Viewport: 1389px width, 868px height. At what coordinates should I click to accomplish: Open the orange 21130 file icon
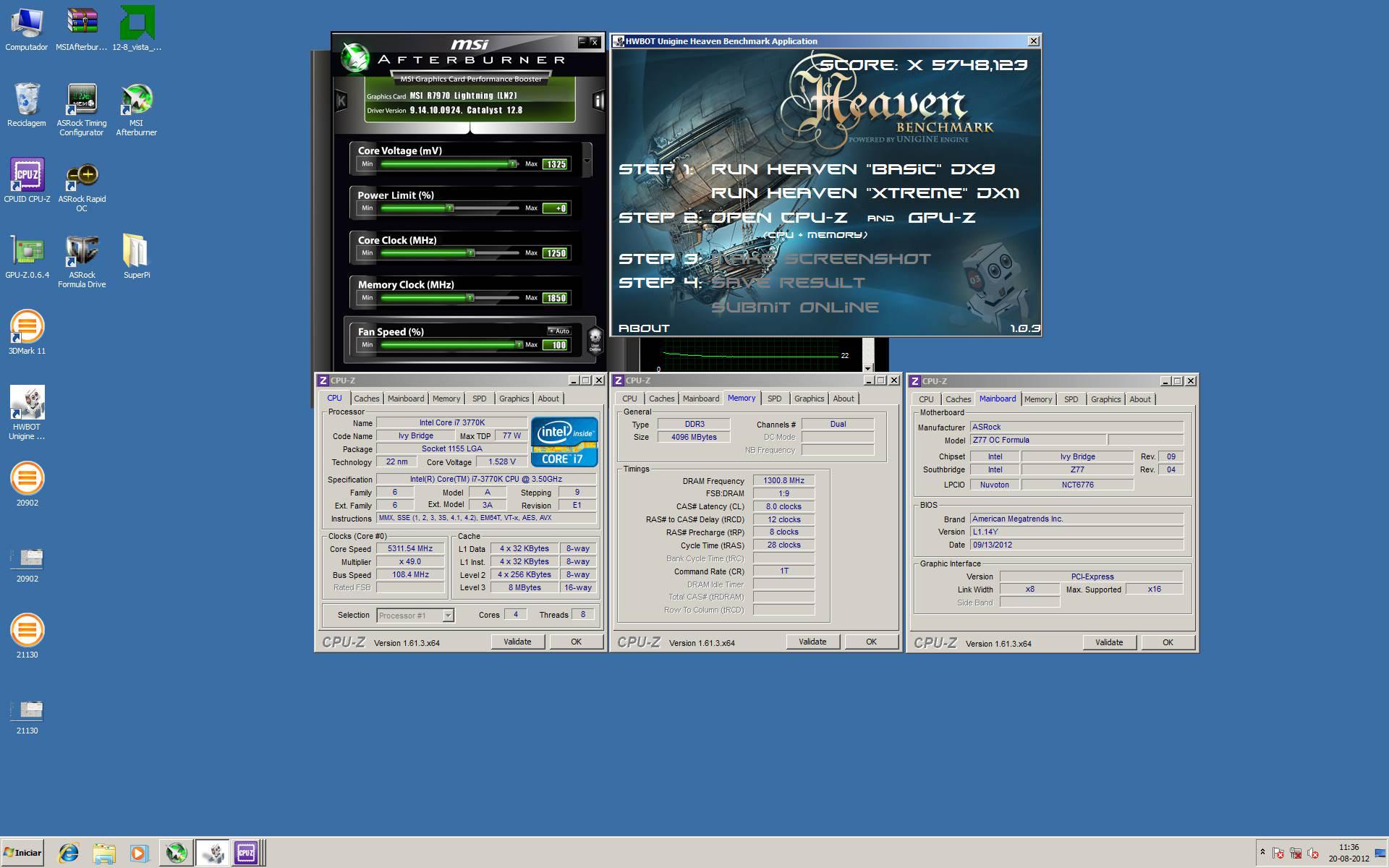(27, 637)
